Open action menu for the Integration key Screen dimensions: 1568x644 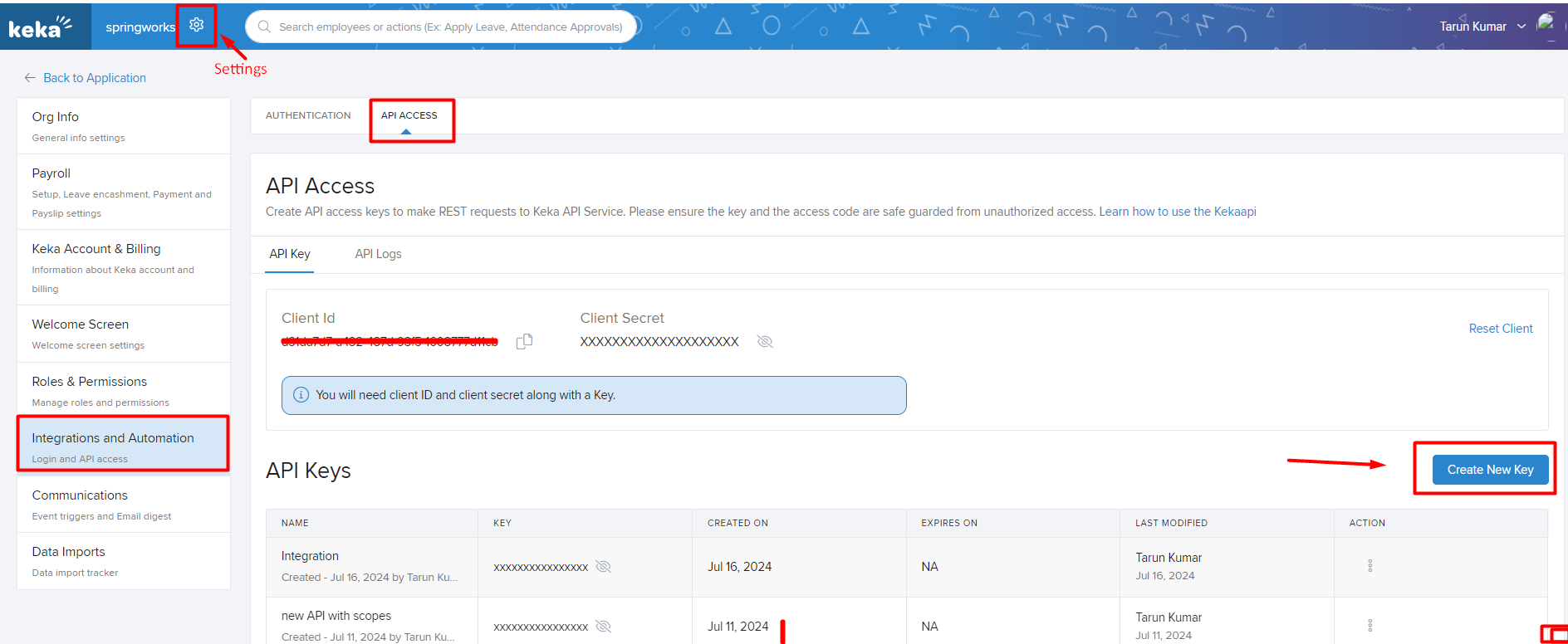[x=1370, y=566]
